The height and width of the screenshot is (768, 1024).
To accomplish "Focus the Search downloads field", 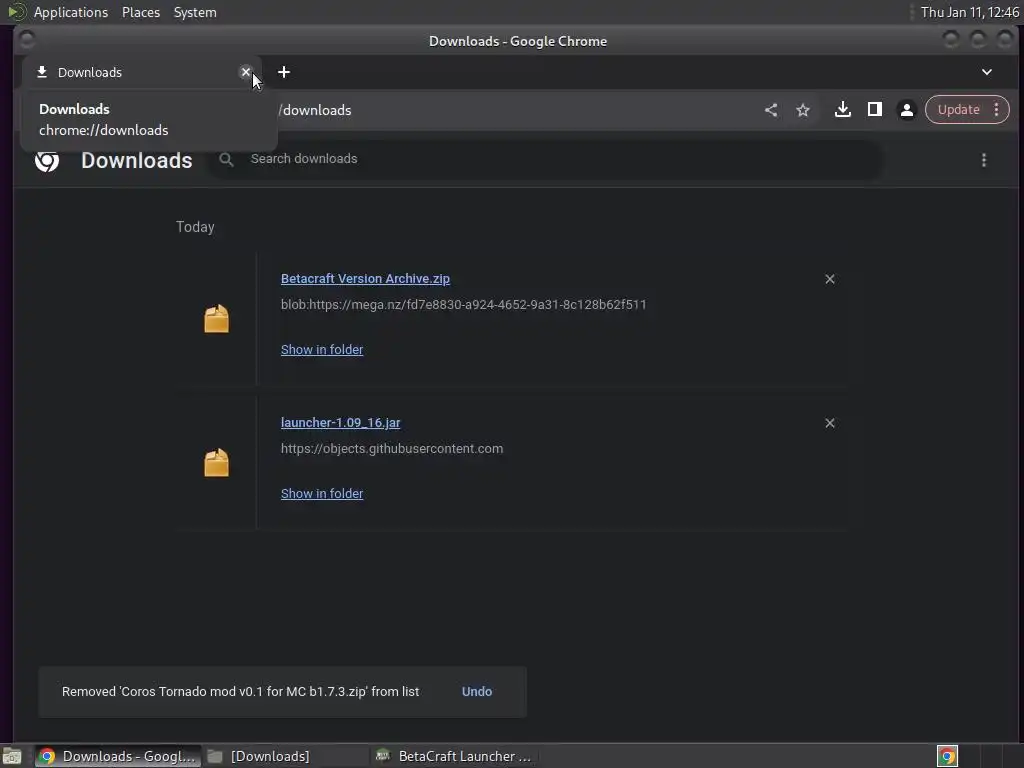I will [546, 159].
